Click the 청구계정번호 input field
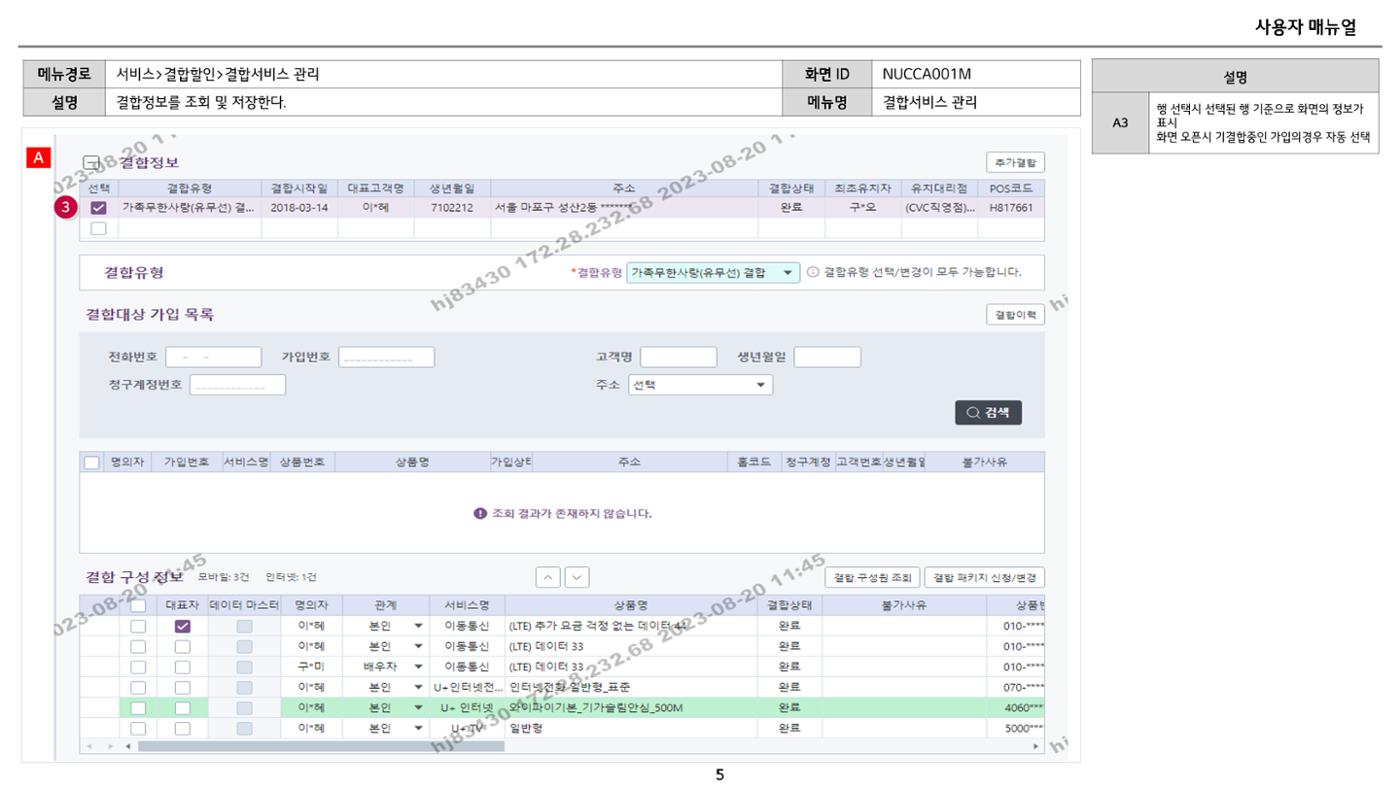Screen dimensions: 1400x788 (237, 385)
